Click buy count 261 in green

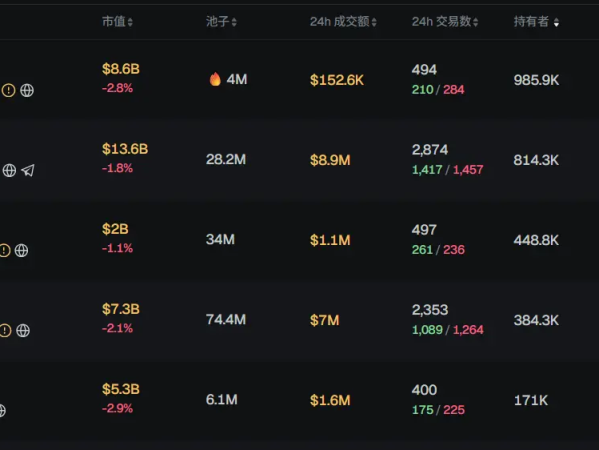pos(423,250)
